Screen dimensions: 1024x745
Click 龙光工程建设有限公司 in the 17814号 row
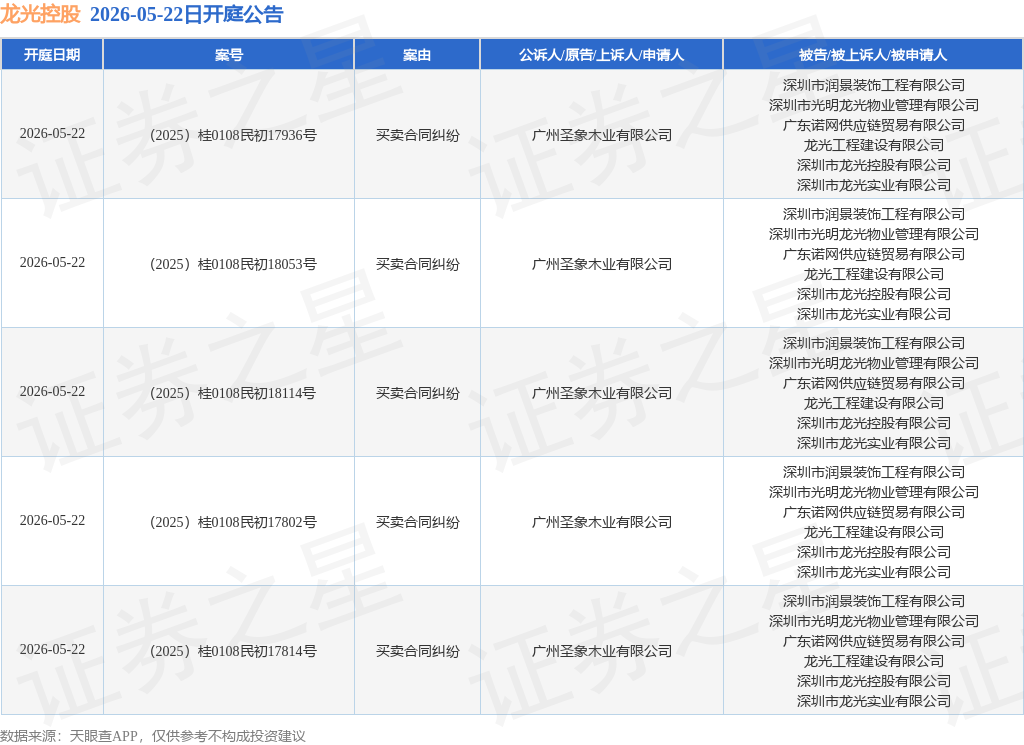point(874,661)
